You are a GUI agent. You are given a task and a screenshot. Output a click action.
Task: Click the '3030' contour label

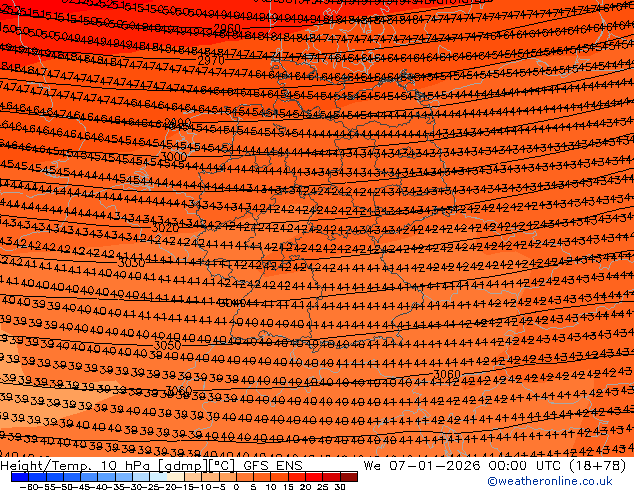[131, 263]
